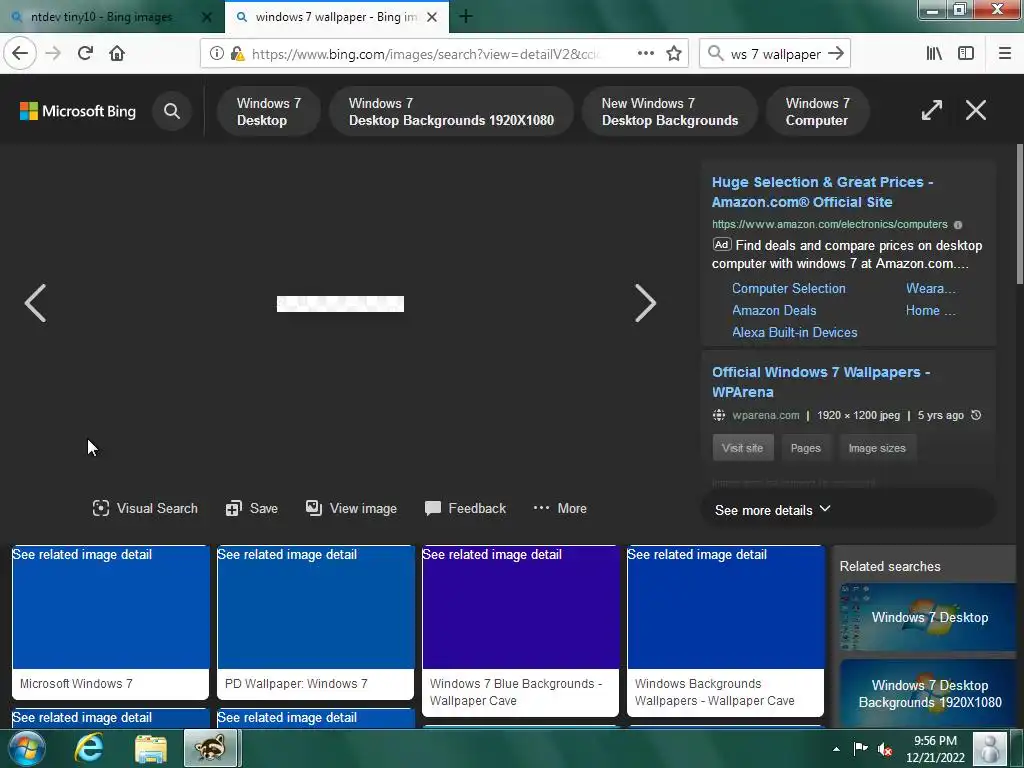Open File Explorer from taskbar
This screenshot has width=1024, height=768.
pyautogui.click(x=152, y=748)
